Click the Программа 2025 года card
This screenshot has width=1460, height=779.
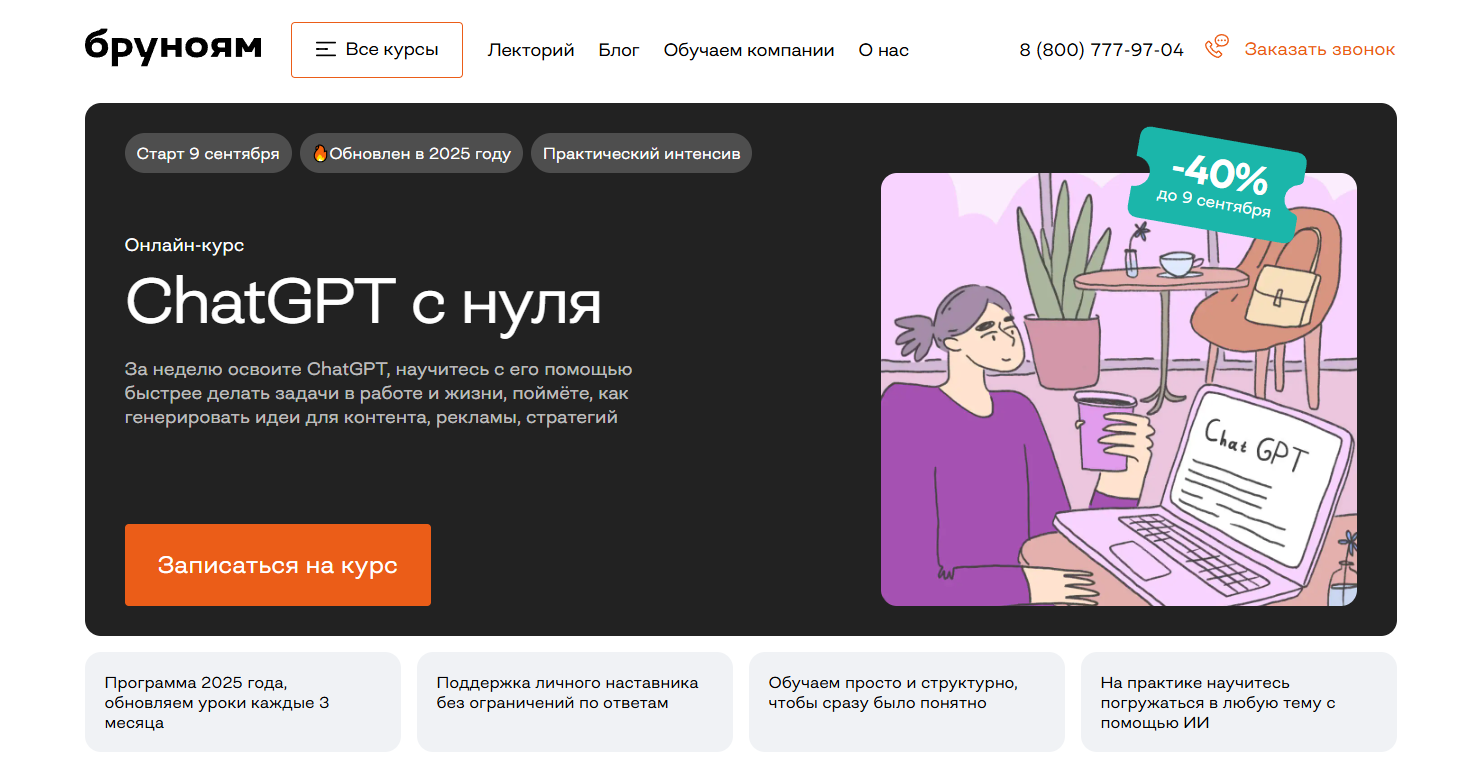243,702
